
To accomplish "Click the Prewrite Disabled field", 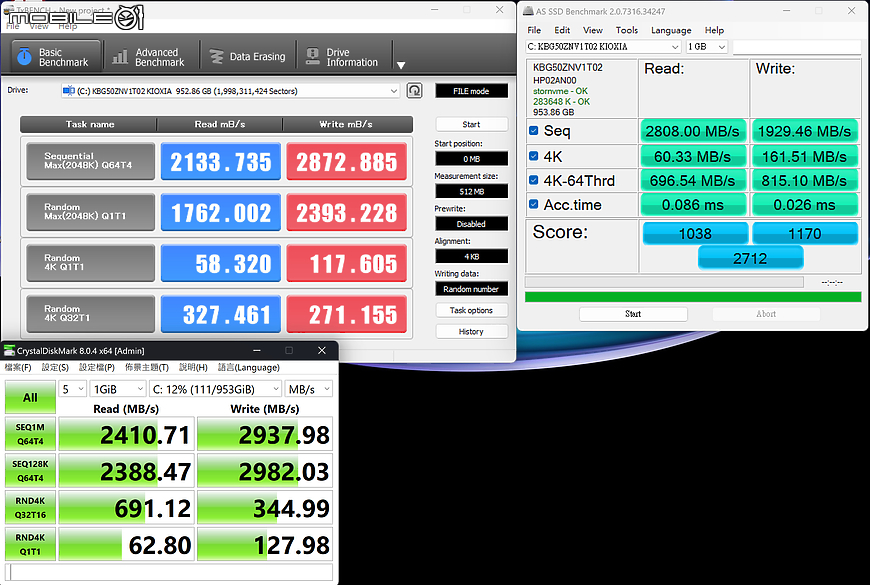I will coord(471,224).
